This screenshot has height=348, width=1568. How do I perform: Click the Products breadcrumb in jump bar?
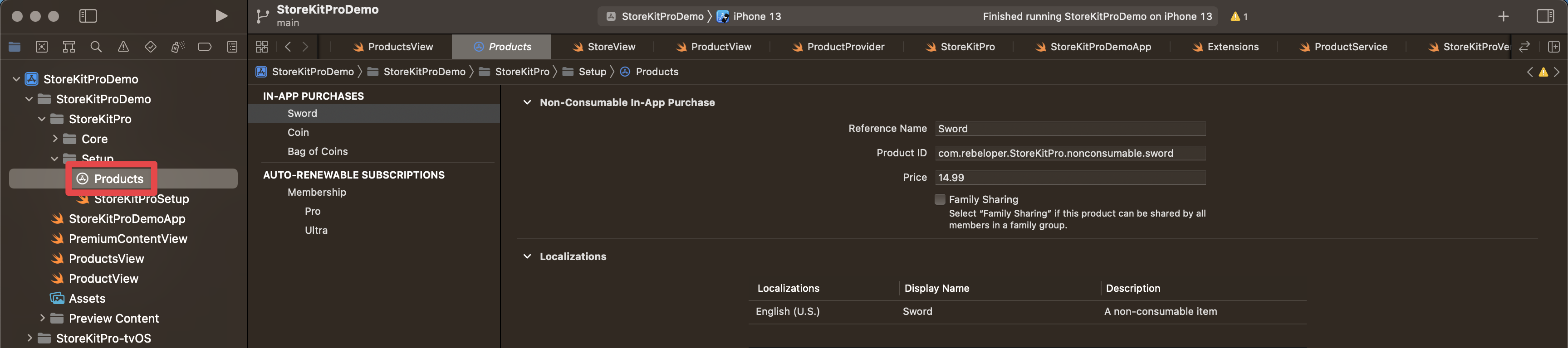tap(650, 72)
